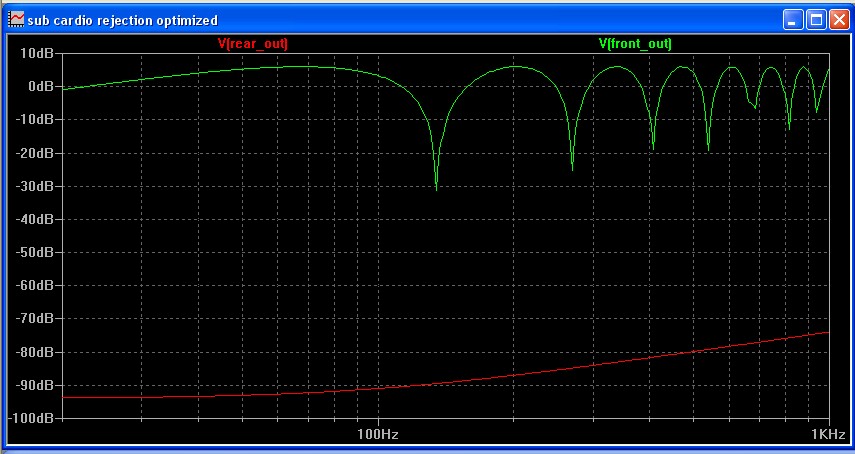Image resolution: width=855 pixels, height=454 pixels.
Task: Click the V(front_out) trace label
Action: coord(635,44)
